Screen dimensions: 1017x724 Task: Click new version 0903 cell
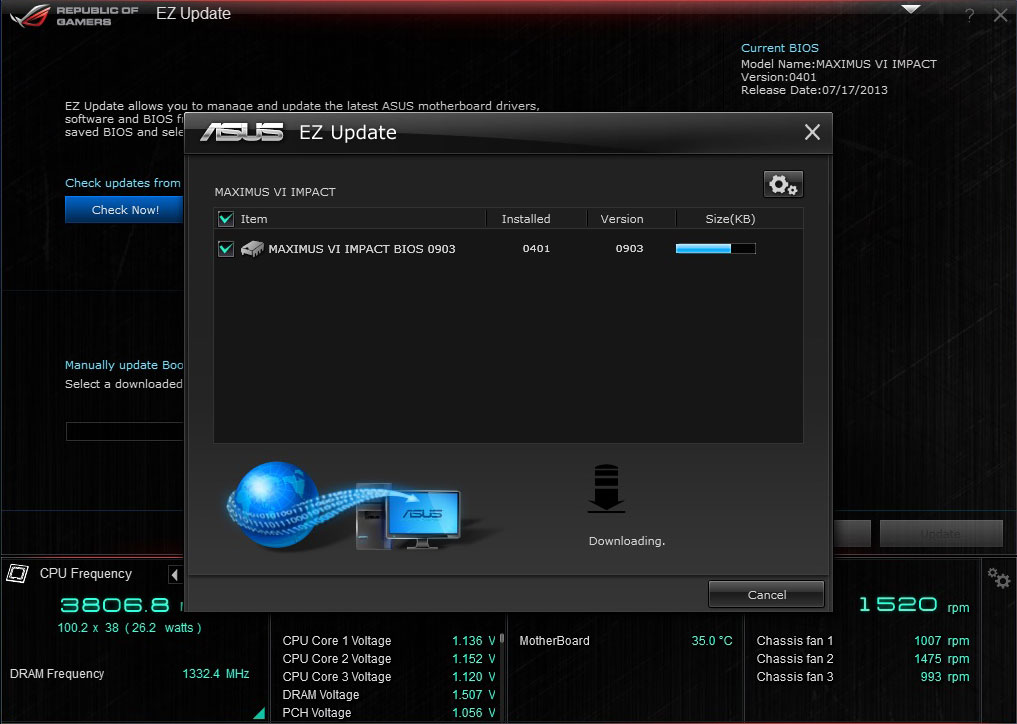pos(629,248)
